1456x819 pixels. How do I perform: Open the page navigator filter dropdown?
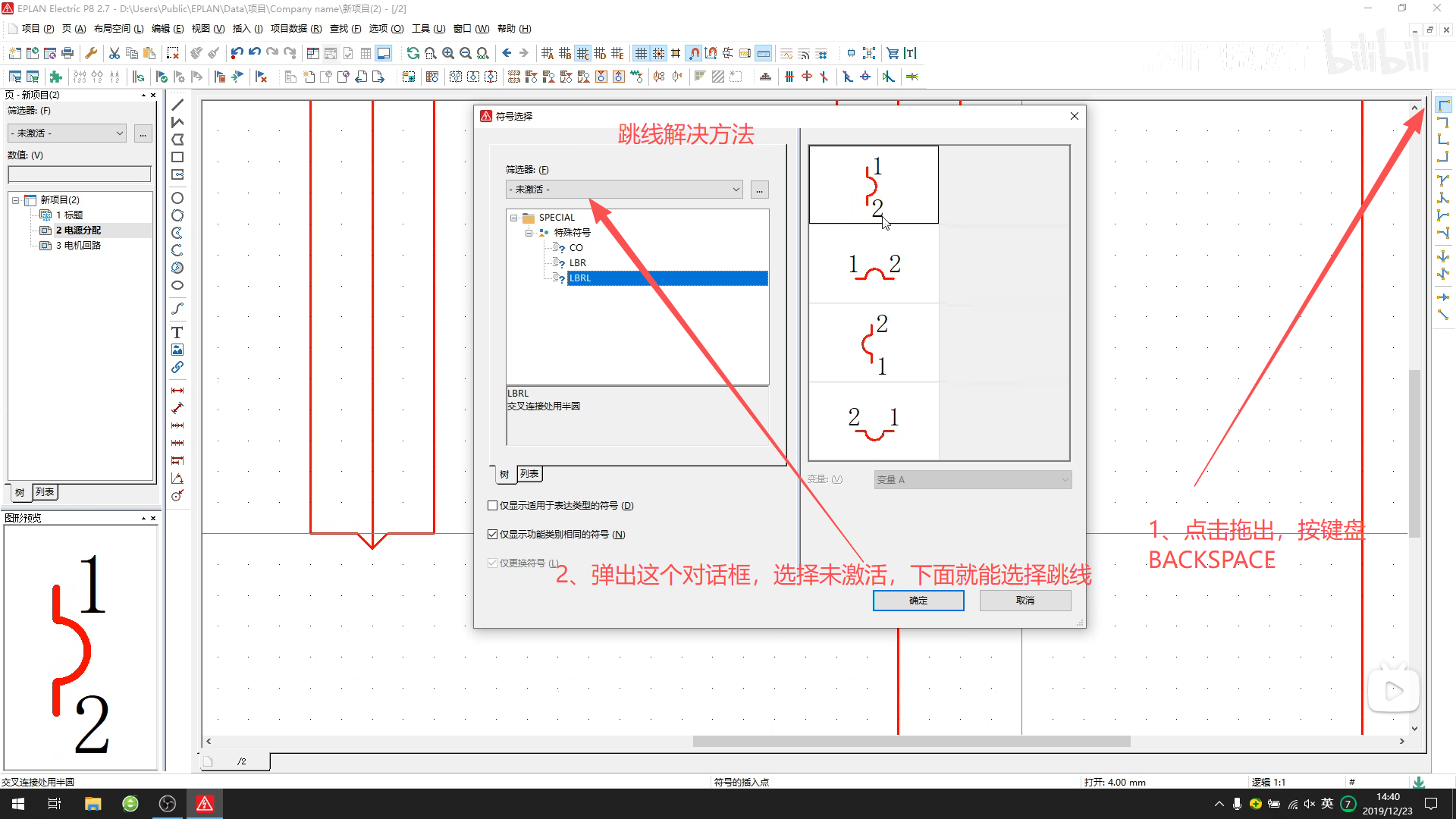point(67,133)
